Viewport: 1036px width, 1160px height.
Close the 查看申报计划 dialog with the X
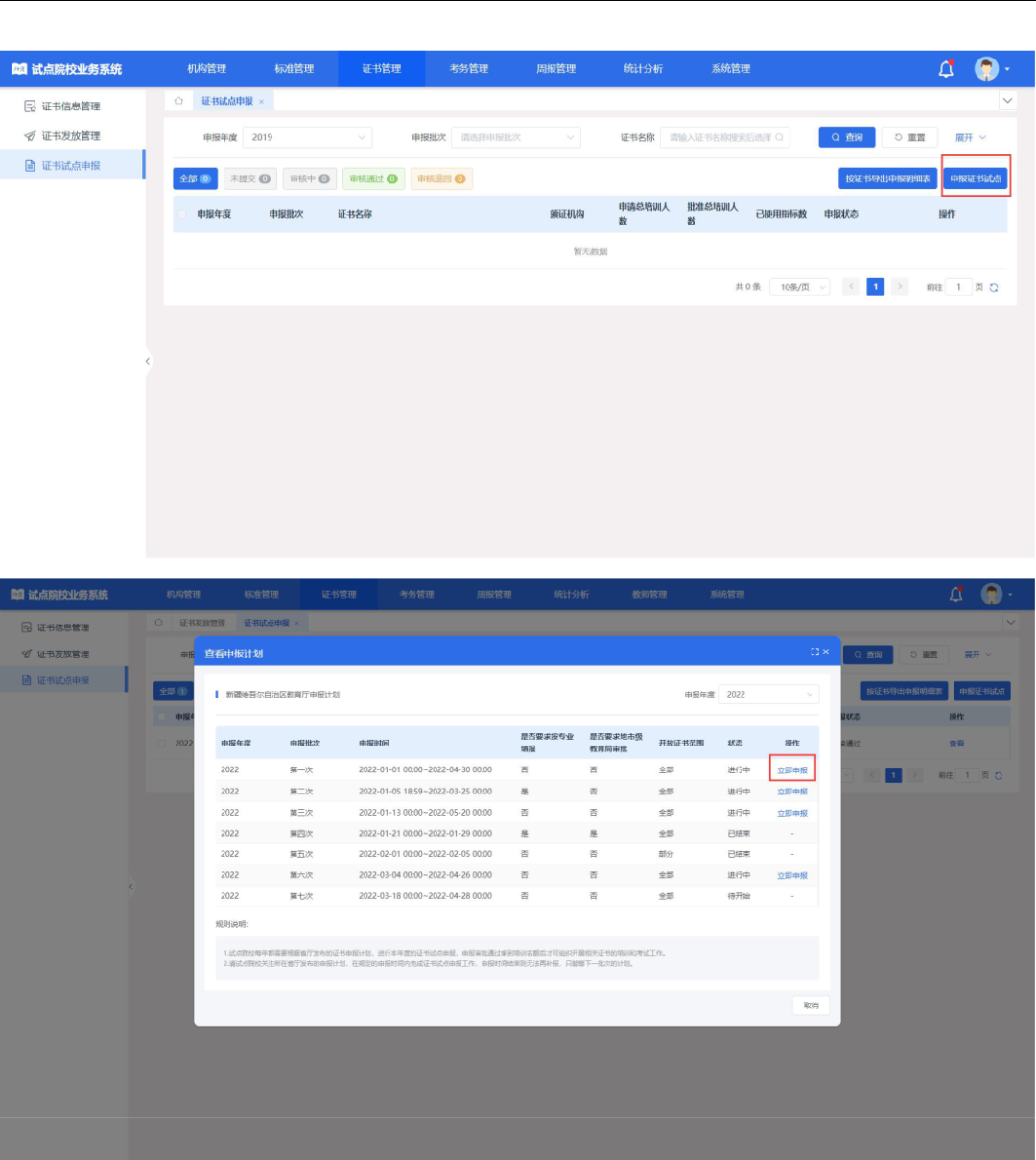826,652
